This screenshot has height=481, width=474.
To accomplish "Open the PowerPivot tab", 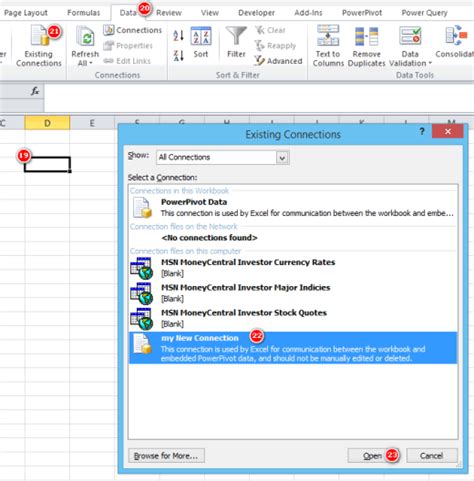I will pyautogui.click(x=362, y=13).
